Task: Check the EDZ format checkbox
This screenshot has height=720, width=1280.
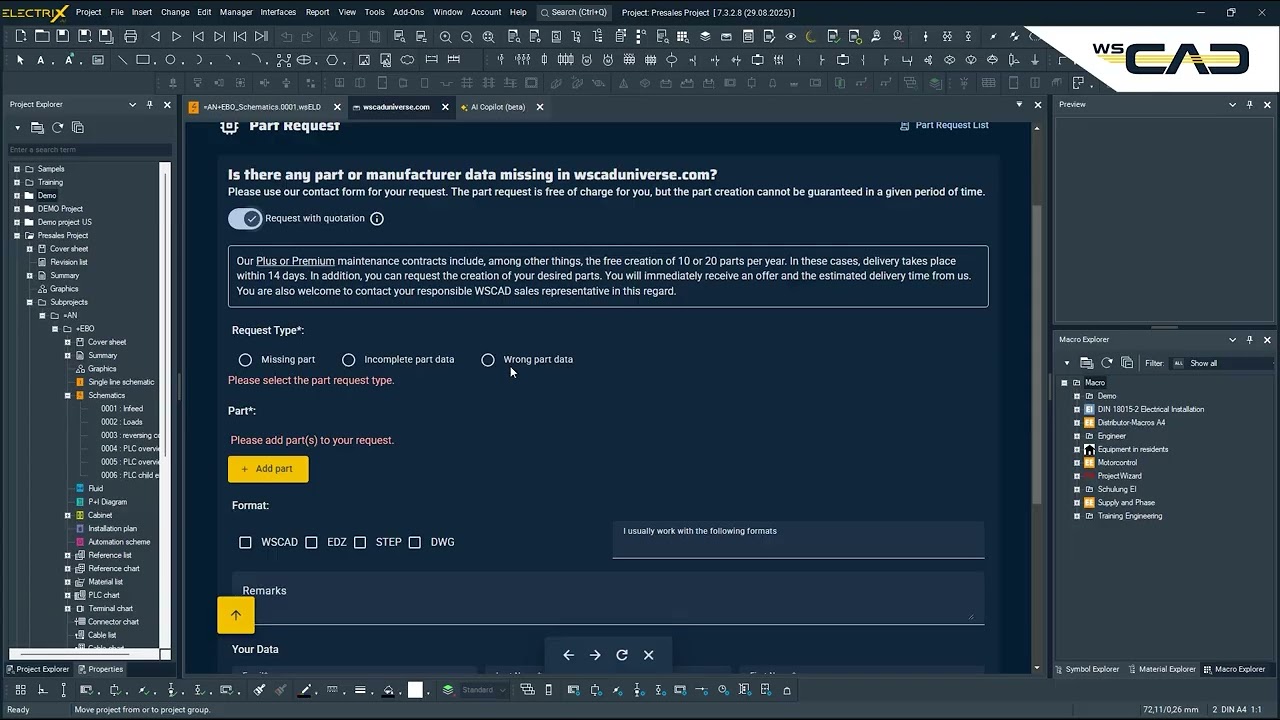Action: 311,542
